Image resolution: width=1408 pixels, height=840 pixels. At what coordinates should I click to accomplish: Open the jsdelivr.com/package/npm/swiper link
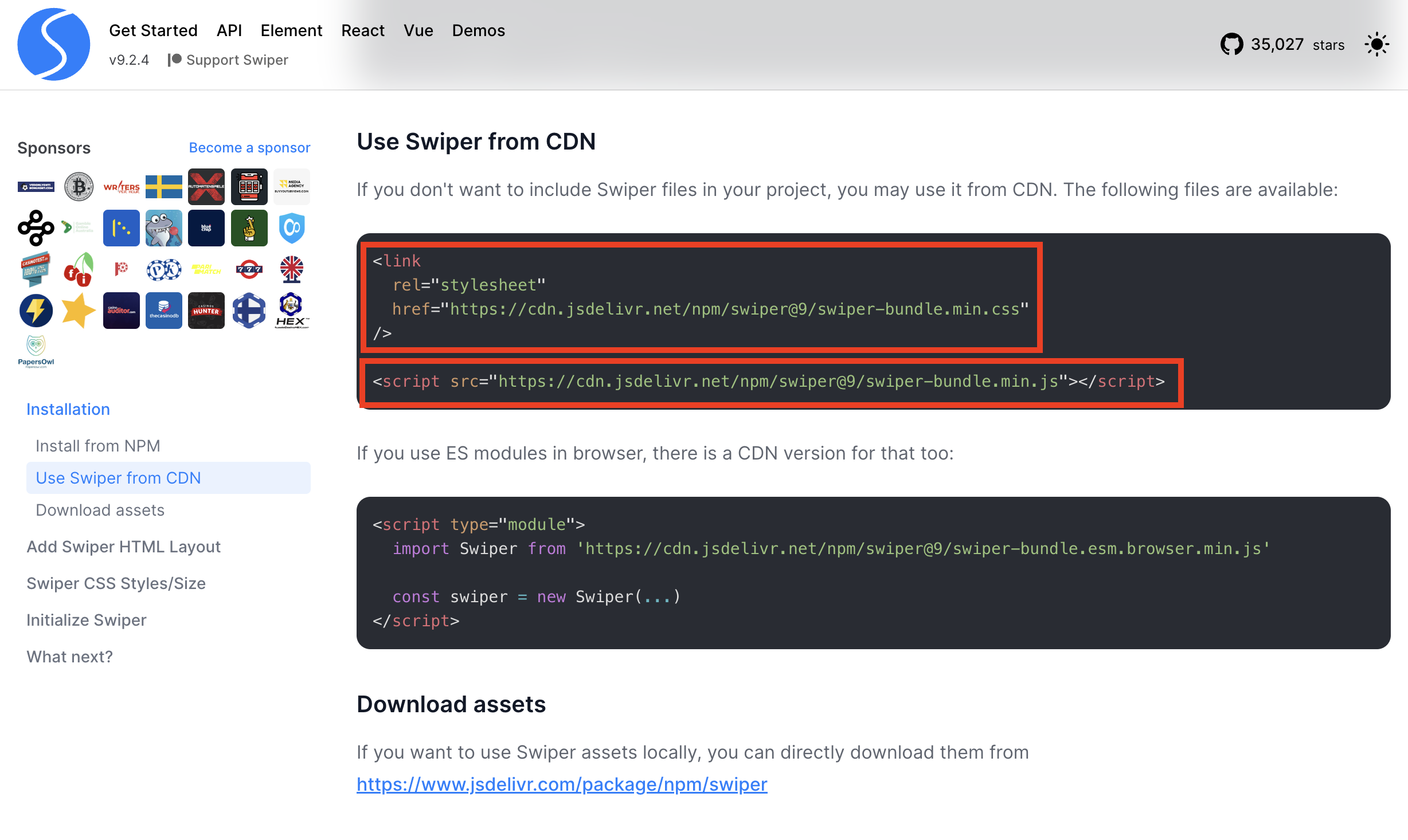point(562,784)
